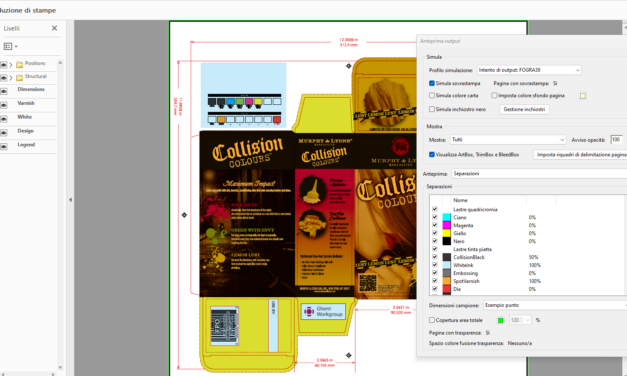
Task: Select the White layer
Action: (24, 117)
